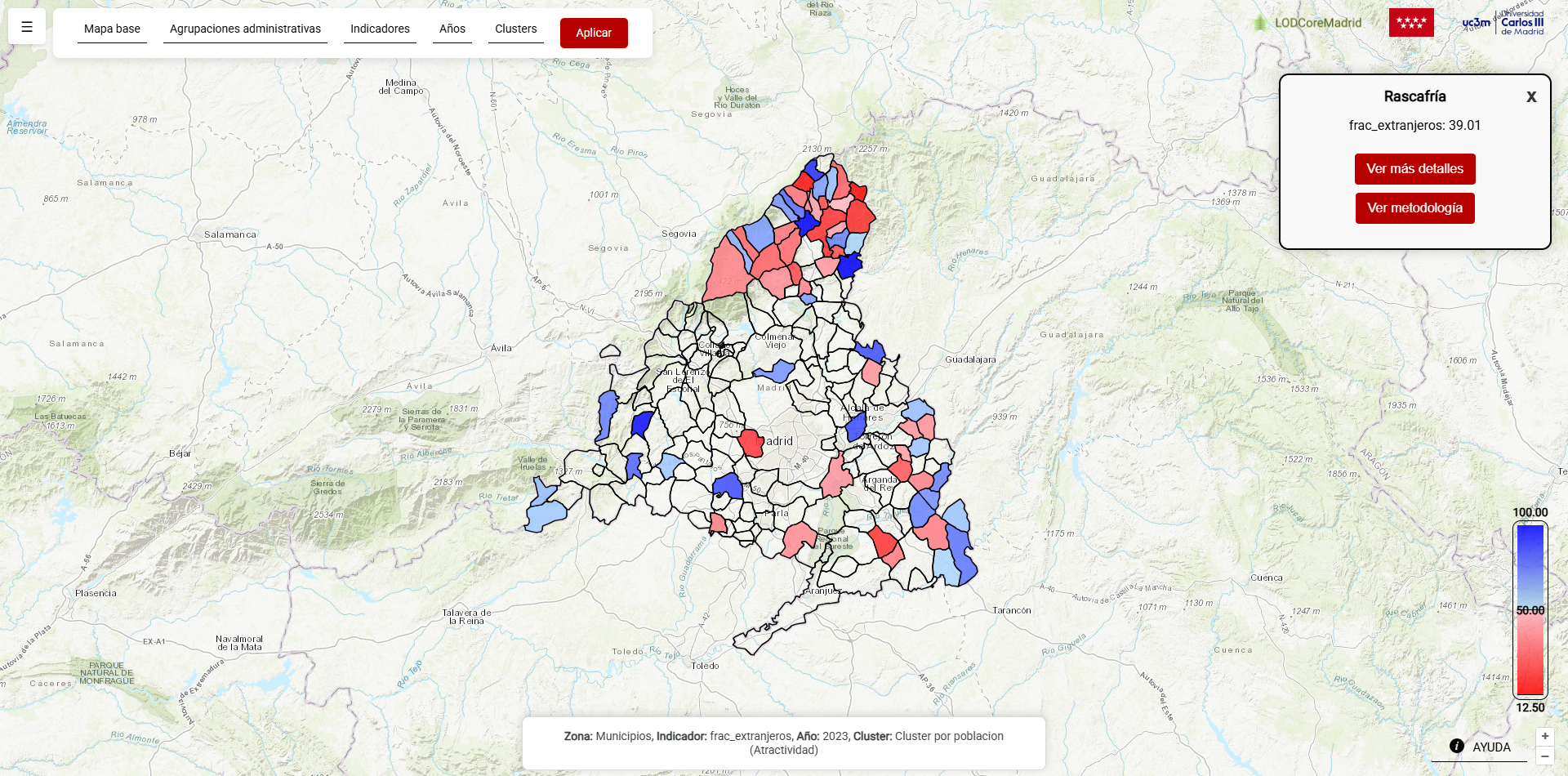Click the Toledo city label

705,666
